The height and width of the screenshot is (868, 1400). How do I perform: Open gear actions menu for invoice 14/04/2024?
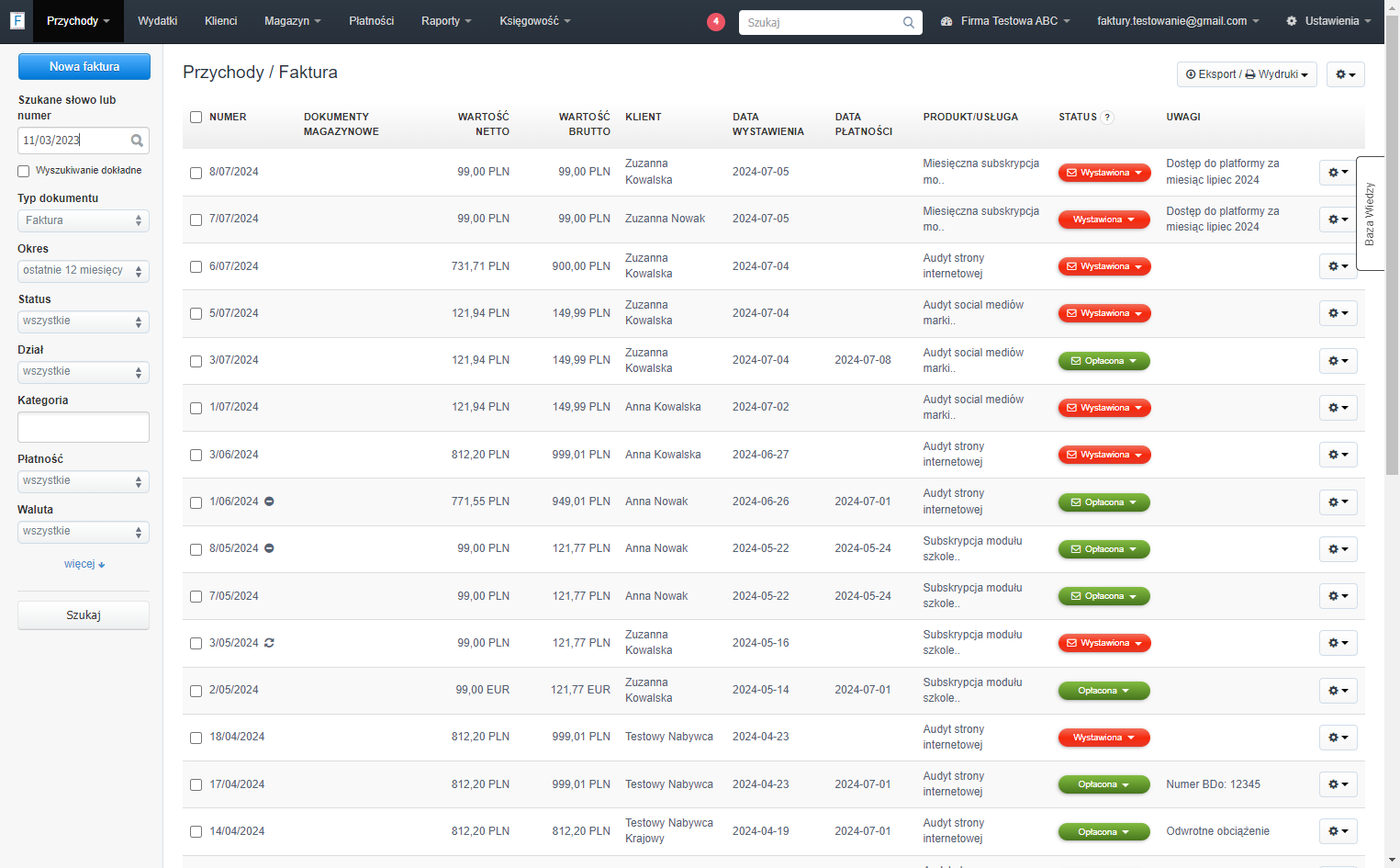[x=1338, y=831]
